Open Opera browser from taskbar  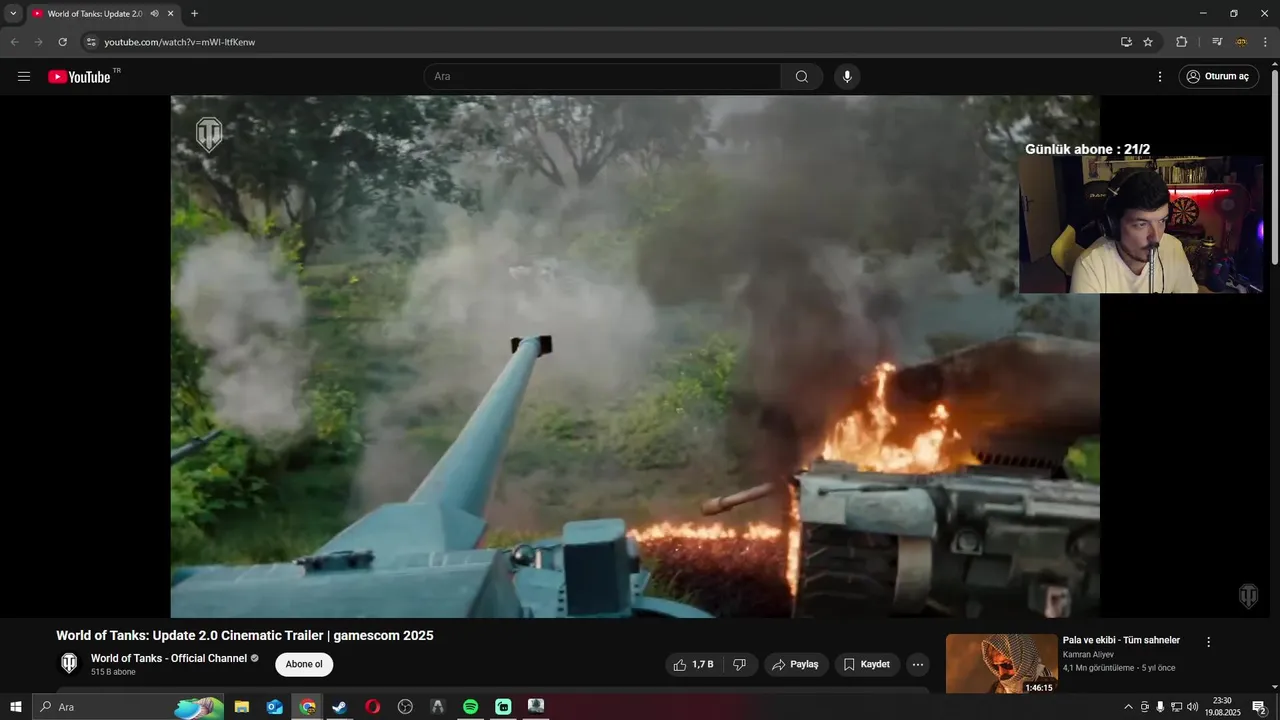pyautogui.click(x=372, y=707)
